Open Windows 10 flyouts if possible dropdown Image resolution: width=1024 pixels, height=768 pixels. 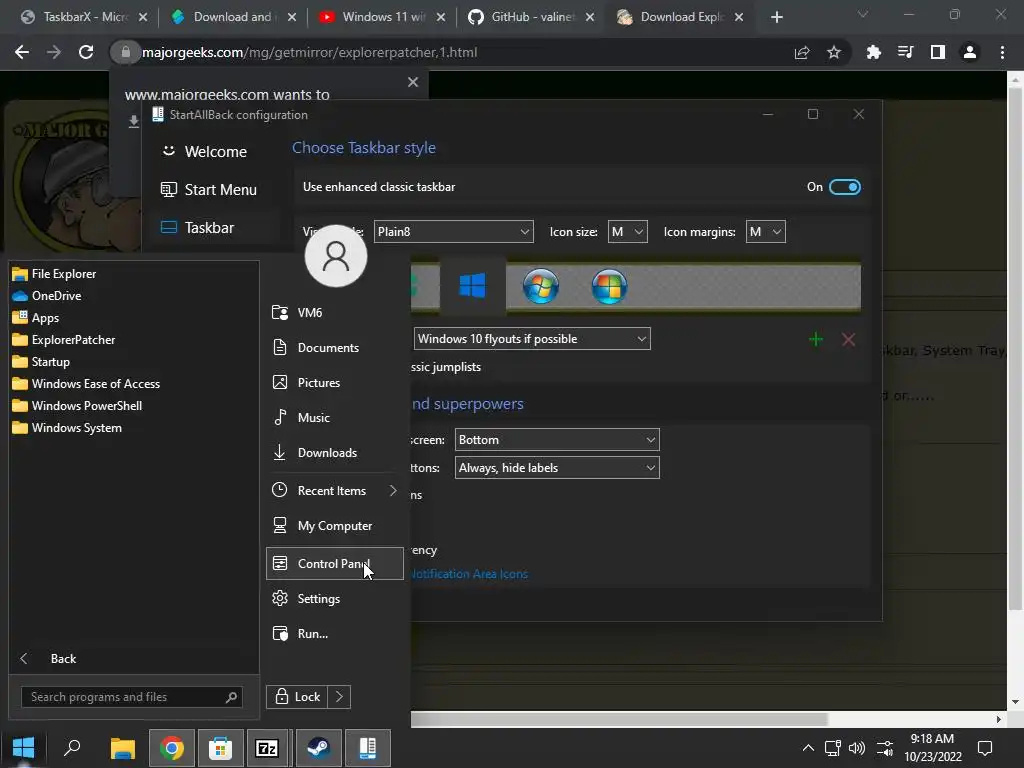point(532,339)
